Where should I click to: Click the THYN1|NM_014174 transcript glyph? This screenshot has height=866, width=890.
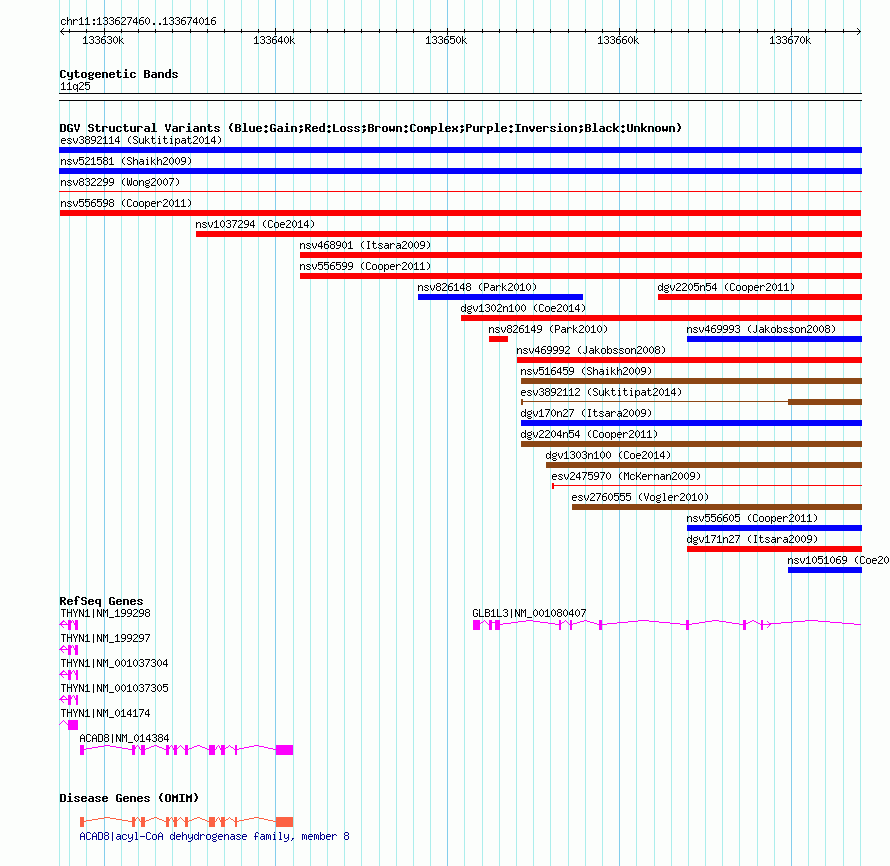(x=69, y=725)
